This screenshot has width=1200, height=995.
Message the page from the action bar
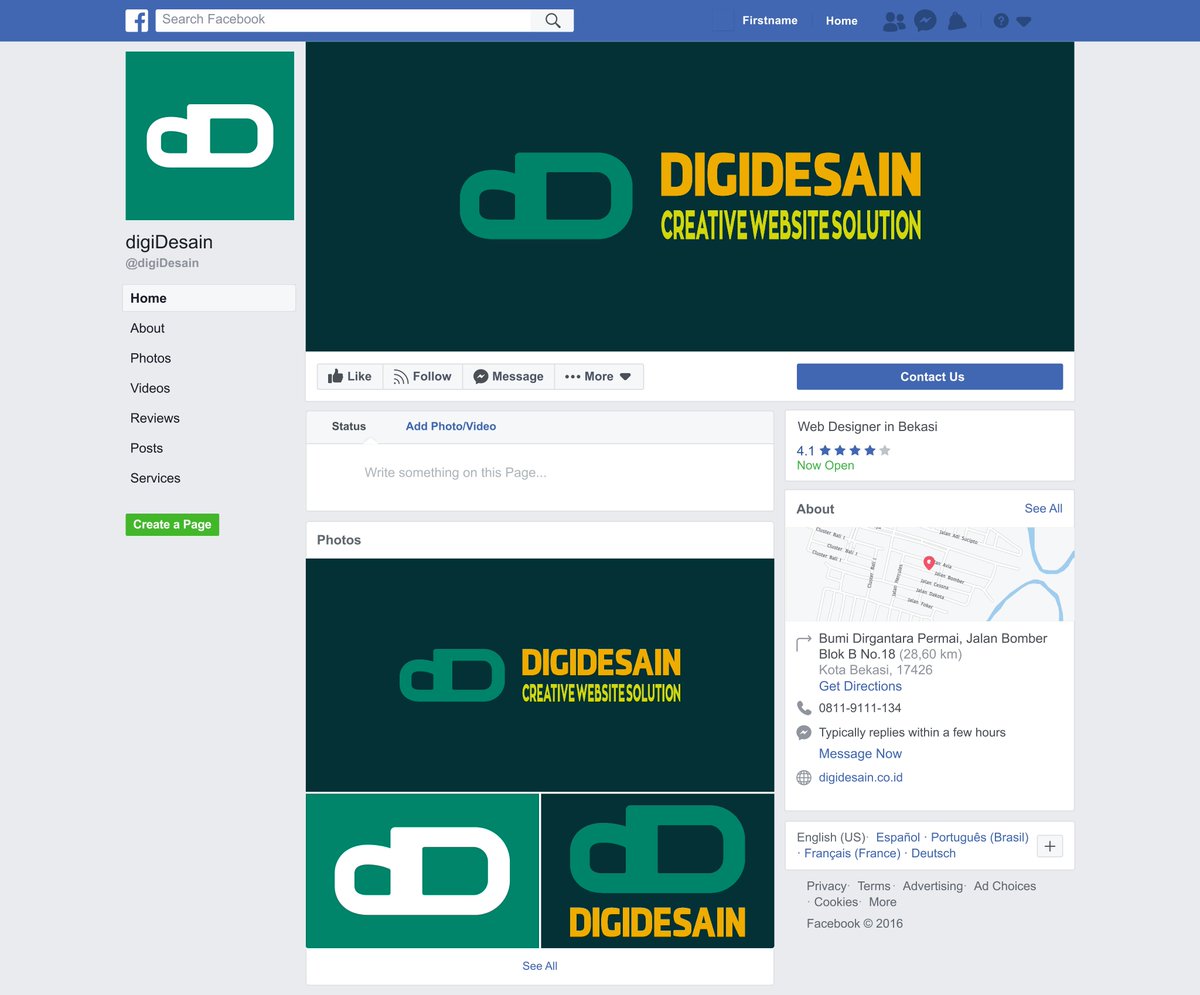(509, 377)
